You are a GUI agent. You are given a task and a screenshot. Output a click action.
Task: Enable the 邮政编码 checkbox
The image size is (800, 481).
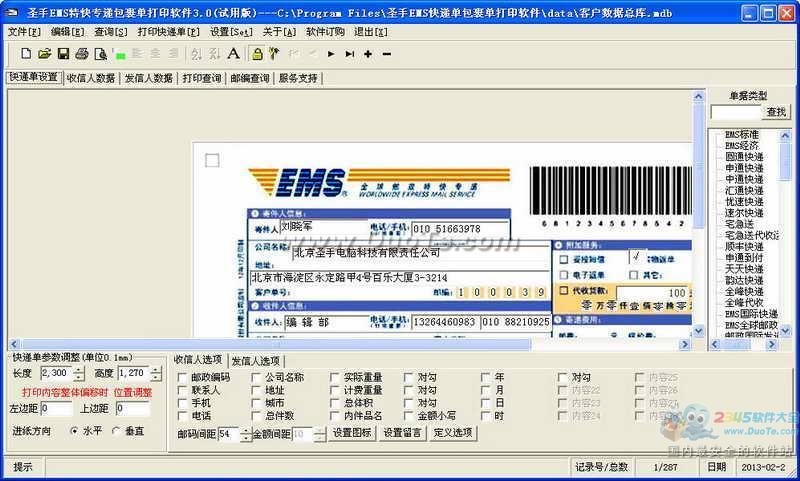tap(182, 377)
